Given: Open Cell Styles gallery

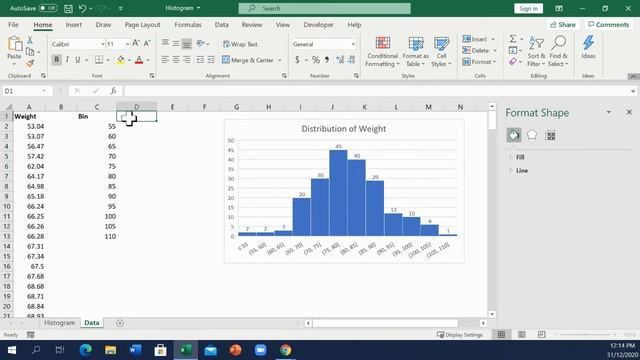Looking at the screenshot, I should (441, 52).
